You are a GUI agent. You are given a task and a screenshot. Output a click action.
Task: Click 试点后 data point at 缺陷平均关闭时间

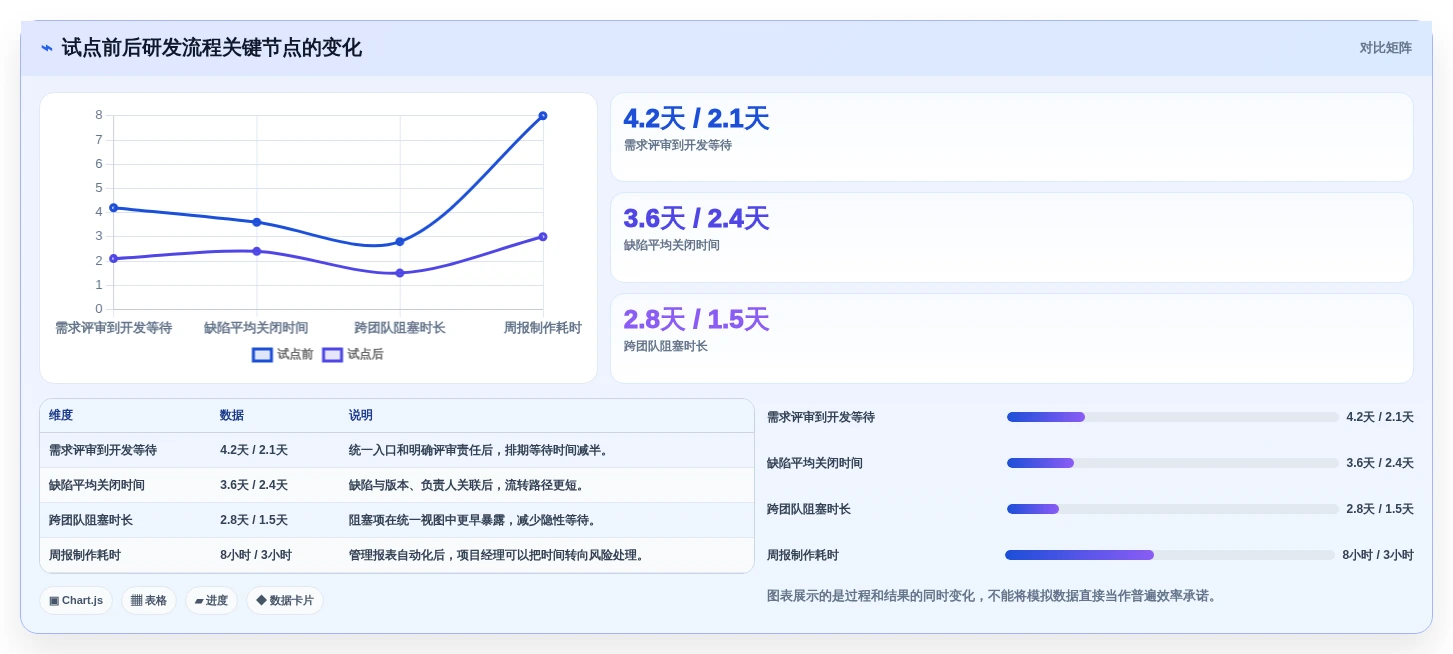tap(257, 251)
